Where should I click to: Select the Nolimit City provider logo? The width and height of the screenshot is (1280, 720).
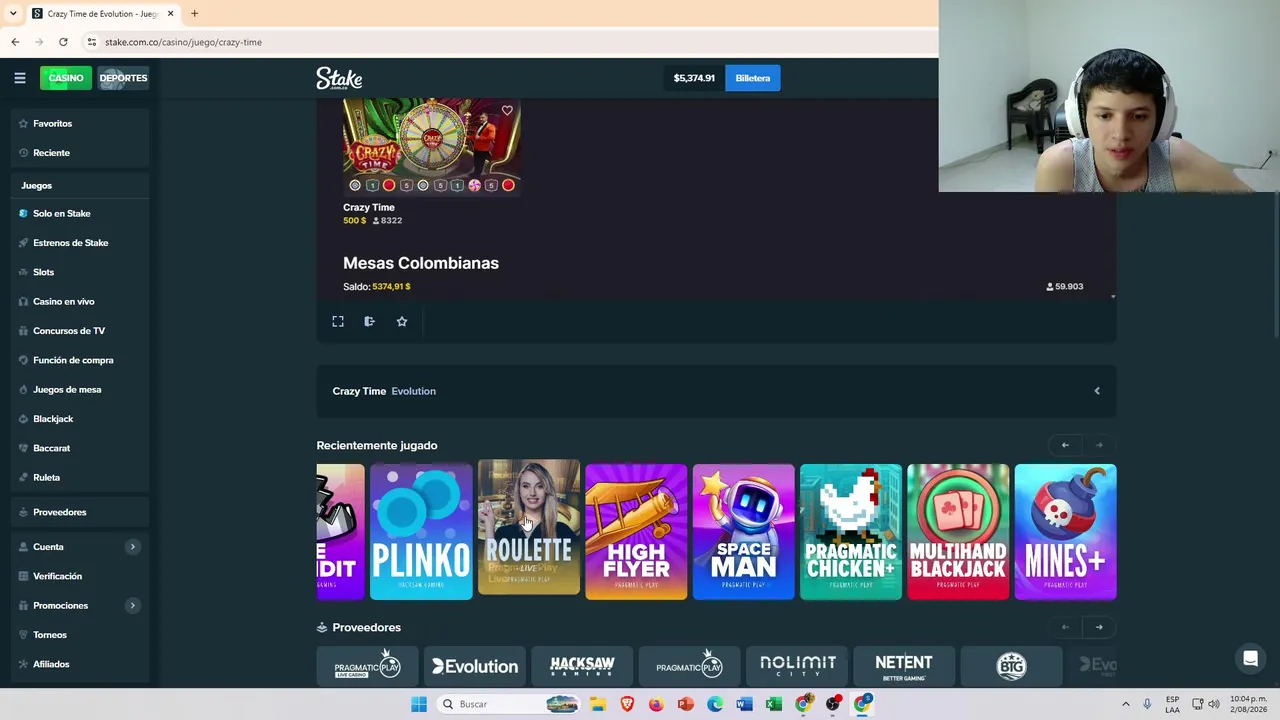[797, 666]
